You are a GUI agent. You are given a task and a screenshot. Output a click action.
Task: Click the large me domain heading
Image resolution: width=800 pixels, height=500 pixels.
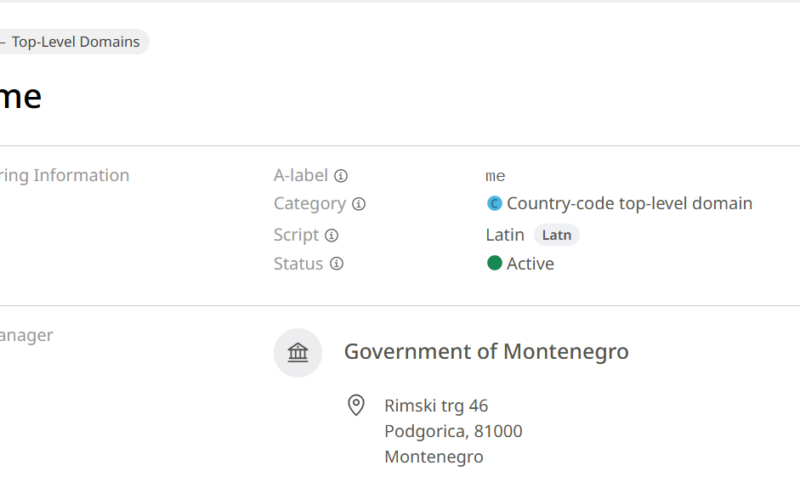[x=20, y=97]
